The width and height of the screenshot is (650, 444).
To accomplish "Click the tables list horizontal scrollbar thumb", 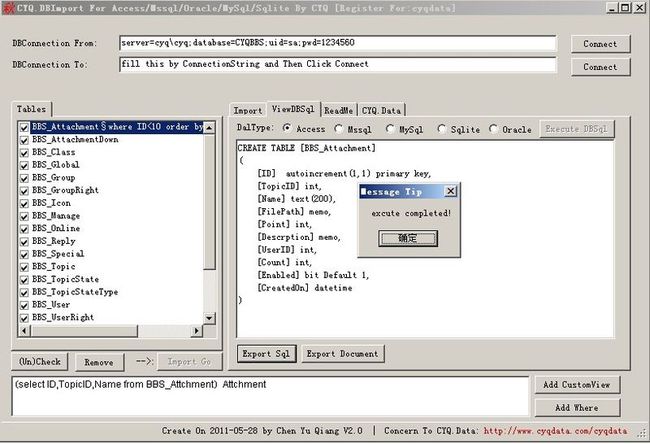I will (84, 331).
